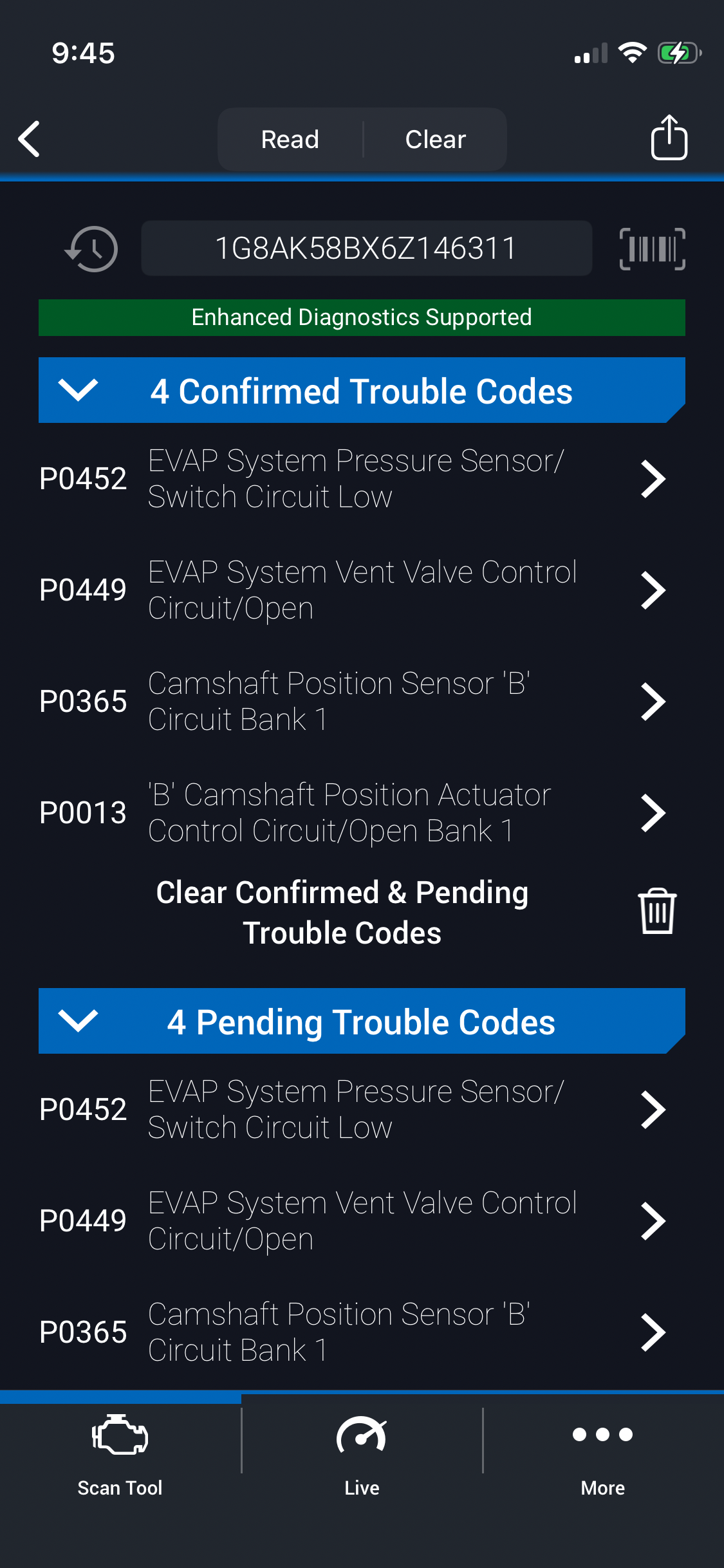Viewport: 724px width, 1568px height.
Task: Open confirmed P0365 camshaft sensor code
Action: [x=353, y=702]
